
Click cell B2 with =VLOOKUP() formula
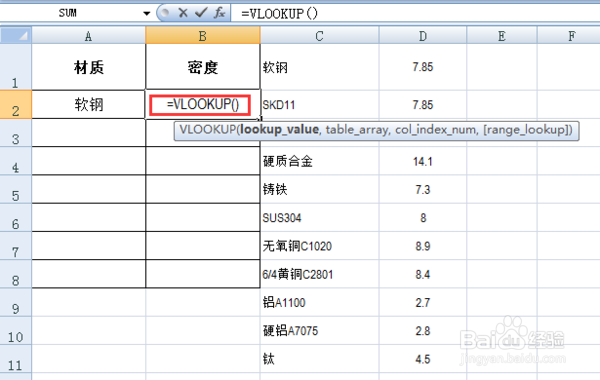coord(203,104)
